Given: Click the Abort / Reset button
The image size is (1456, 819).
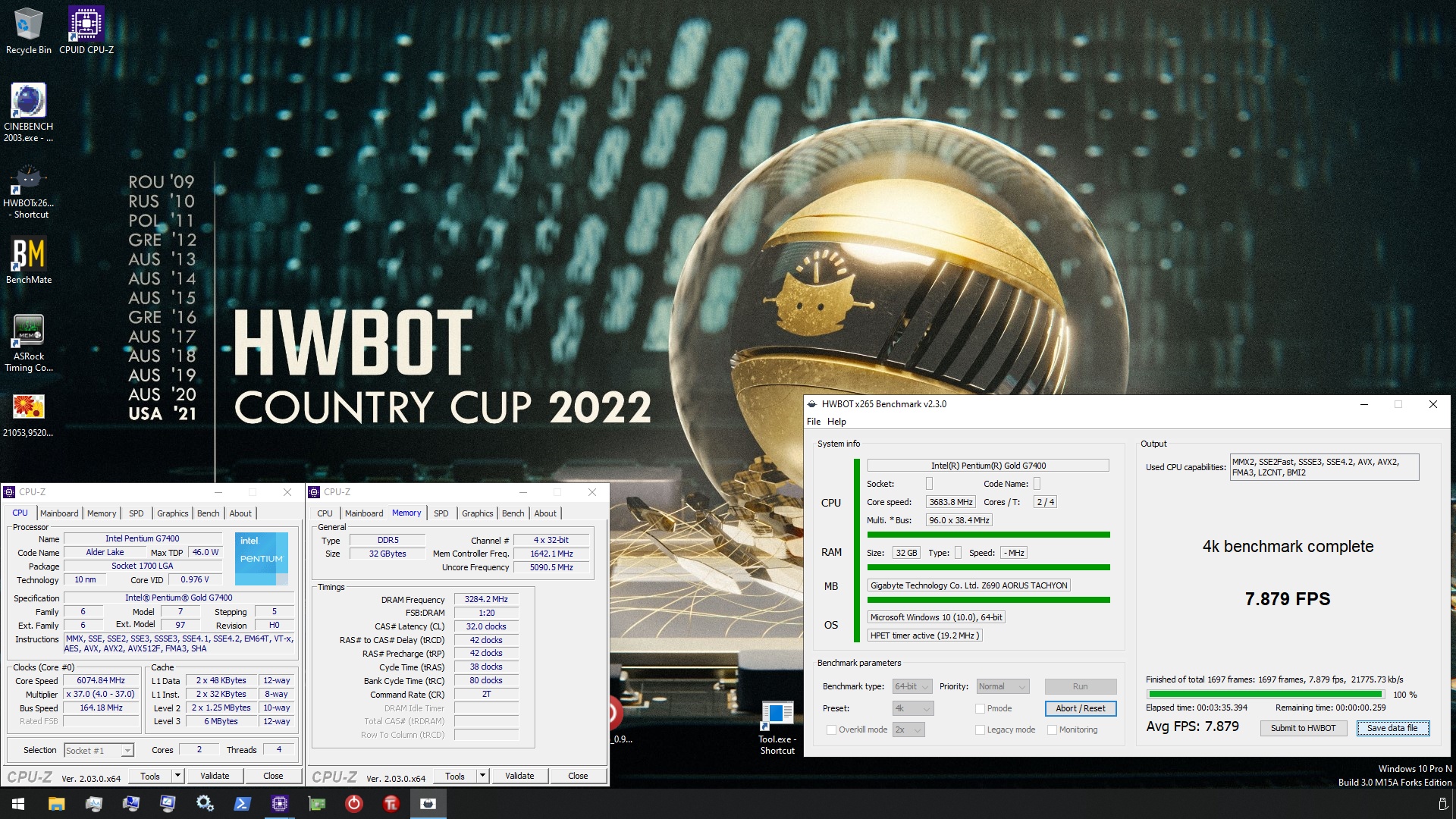Looking at the screenshot, I should tap(1081, 708).
